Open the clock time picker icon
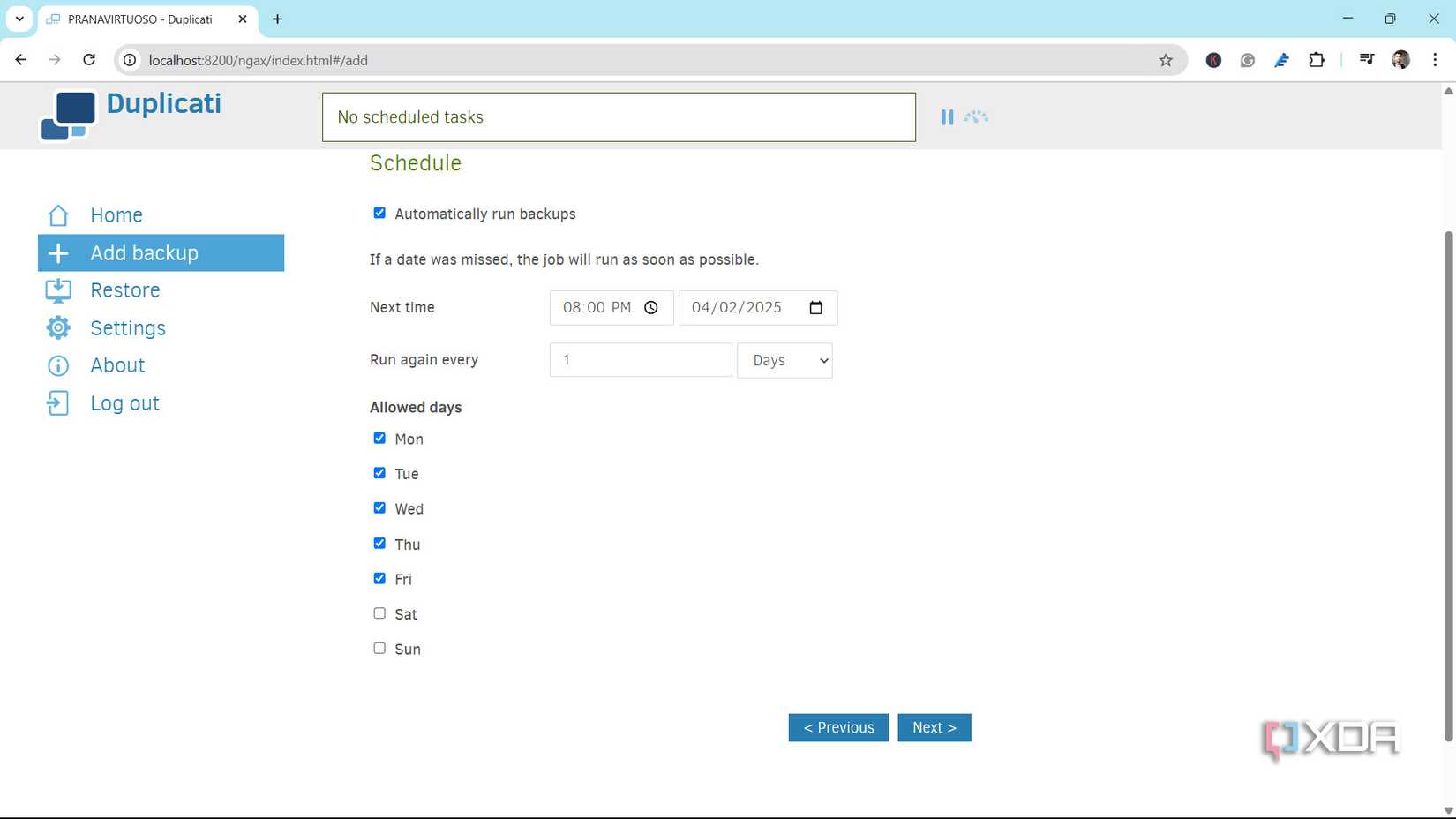 (x=651, y=307)
